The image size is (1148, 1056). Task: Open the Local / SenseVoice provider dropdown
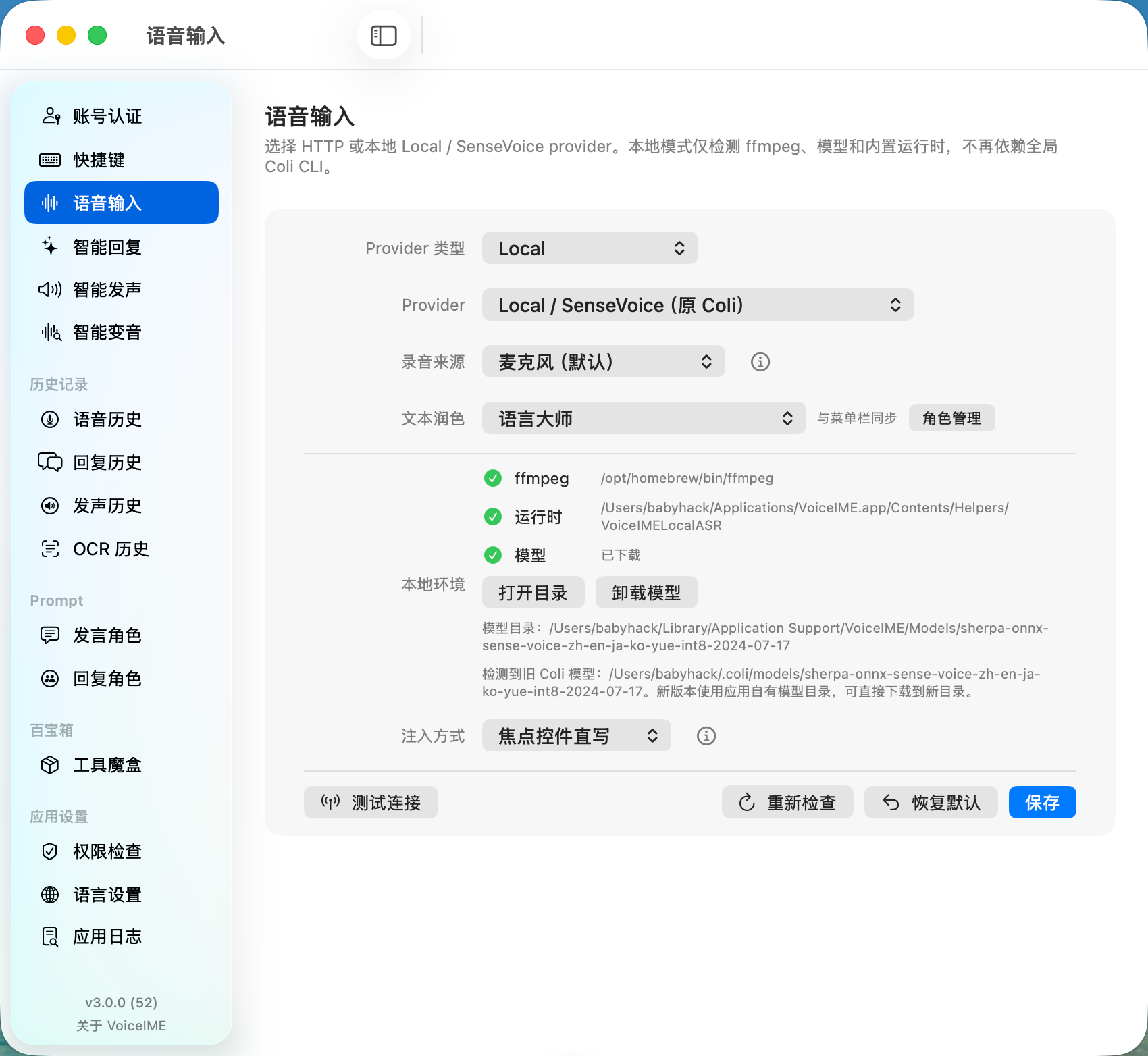[698, 305]
